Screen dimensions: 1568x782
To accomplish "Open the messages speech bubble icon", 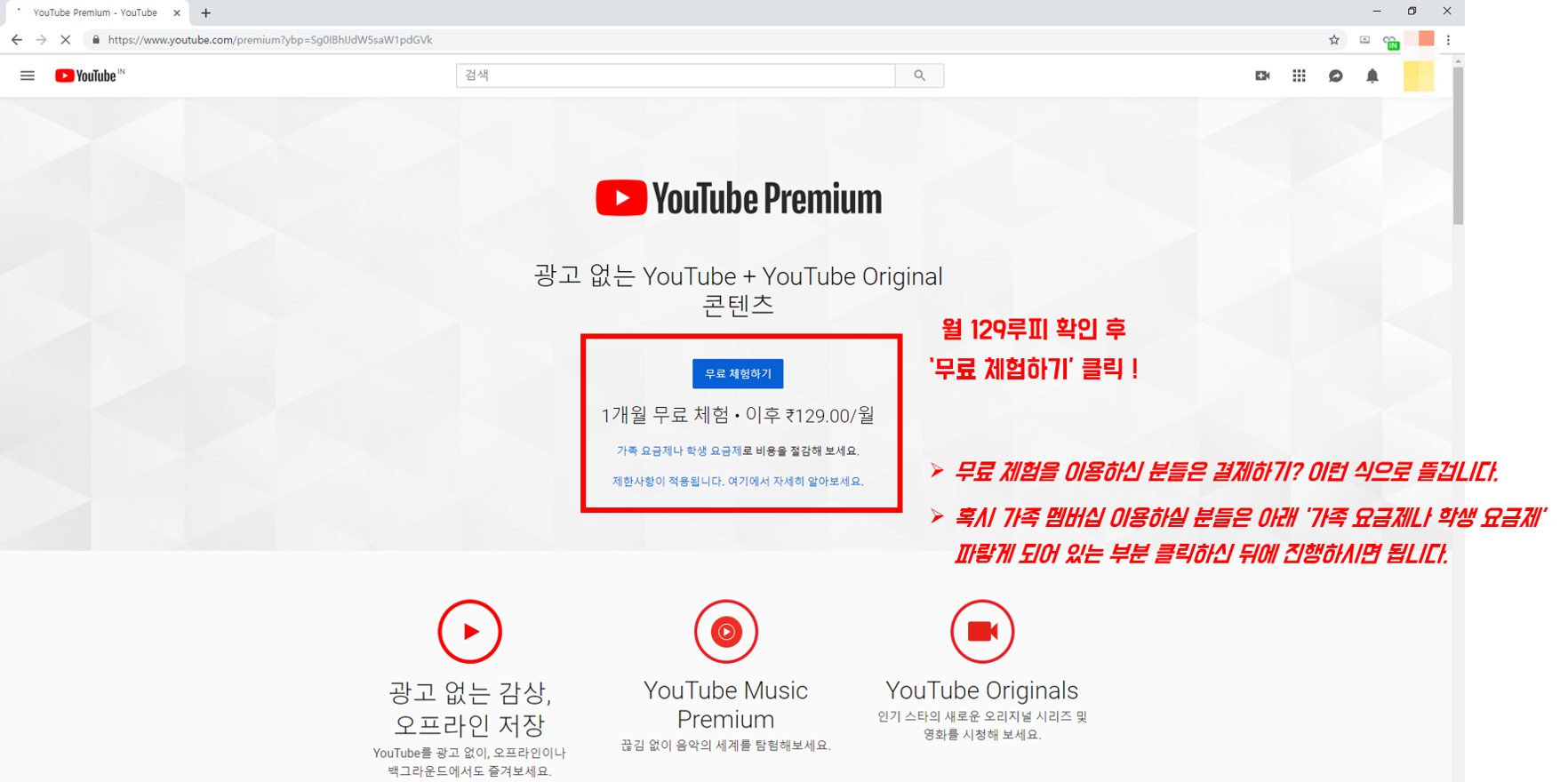I will click(1335, 76).
